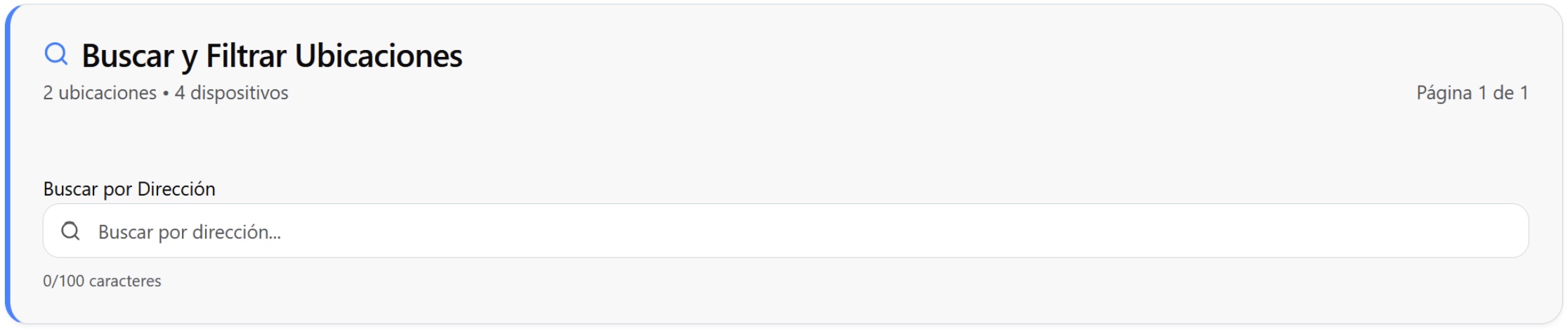Click the word 'Buscar' in the title
Image resolution: width=1568 pixels, height=332 pixels.
(x=127, y=56)
